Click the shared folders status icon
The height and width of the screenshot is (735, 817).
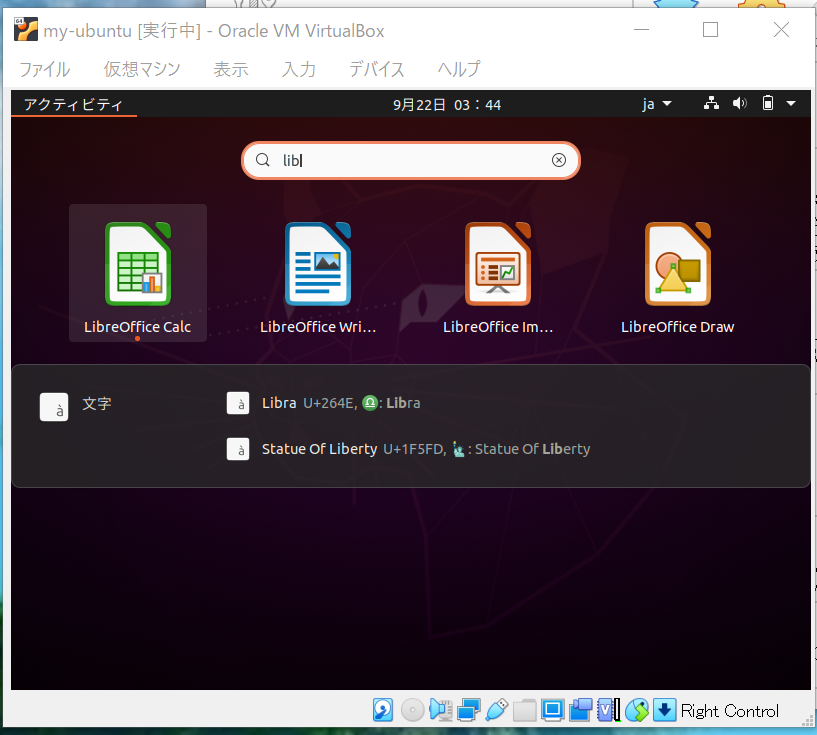(x=525, y=710)
